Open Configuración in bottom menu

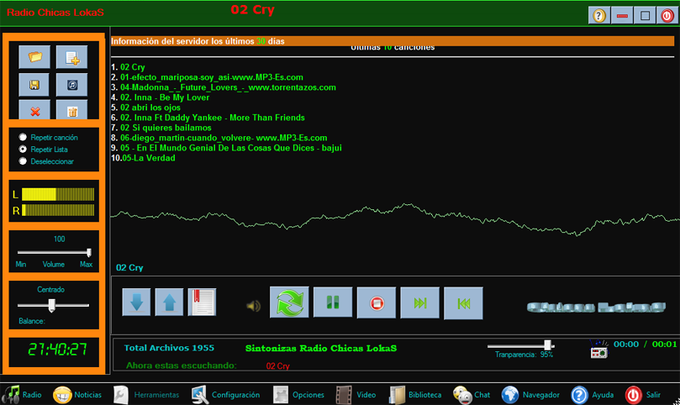pyautogui.click(x=226, y=395)
